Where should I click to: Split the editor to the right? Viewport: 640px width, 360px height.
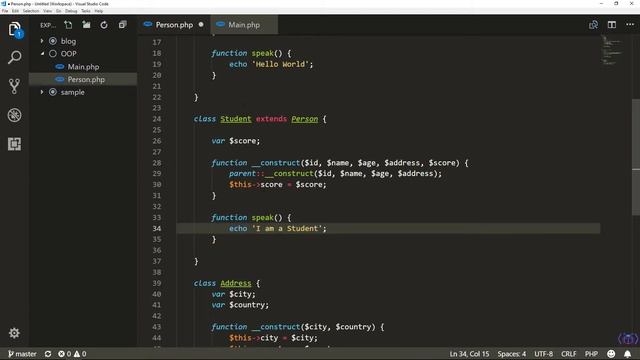612,25
